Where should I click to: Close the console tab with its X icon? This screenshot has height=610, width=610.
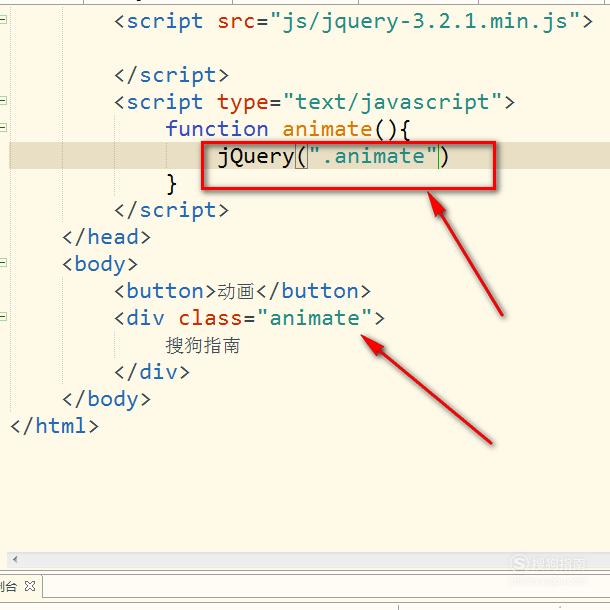point(30,585)
